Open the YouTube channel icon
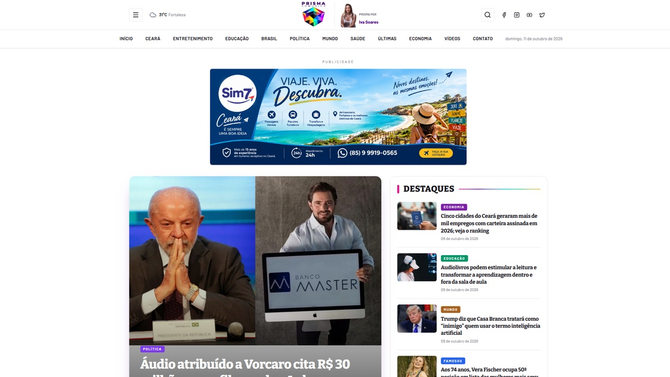The width and height of the screenshot is (670, 377). [x=529, y=15]
